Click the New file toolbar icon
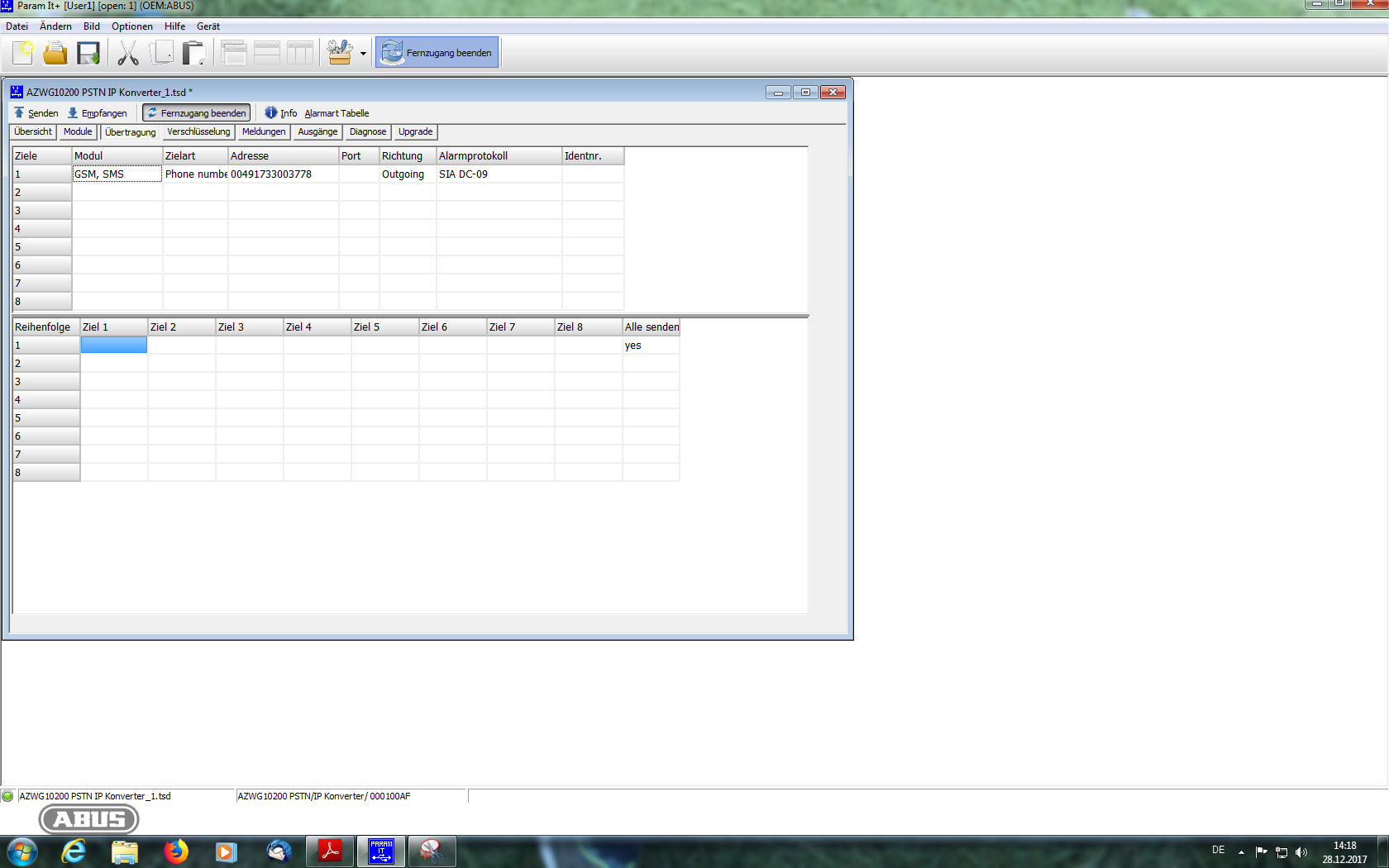Viewport: 1389px width, 868px height. click(23, 53)
